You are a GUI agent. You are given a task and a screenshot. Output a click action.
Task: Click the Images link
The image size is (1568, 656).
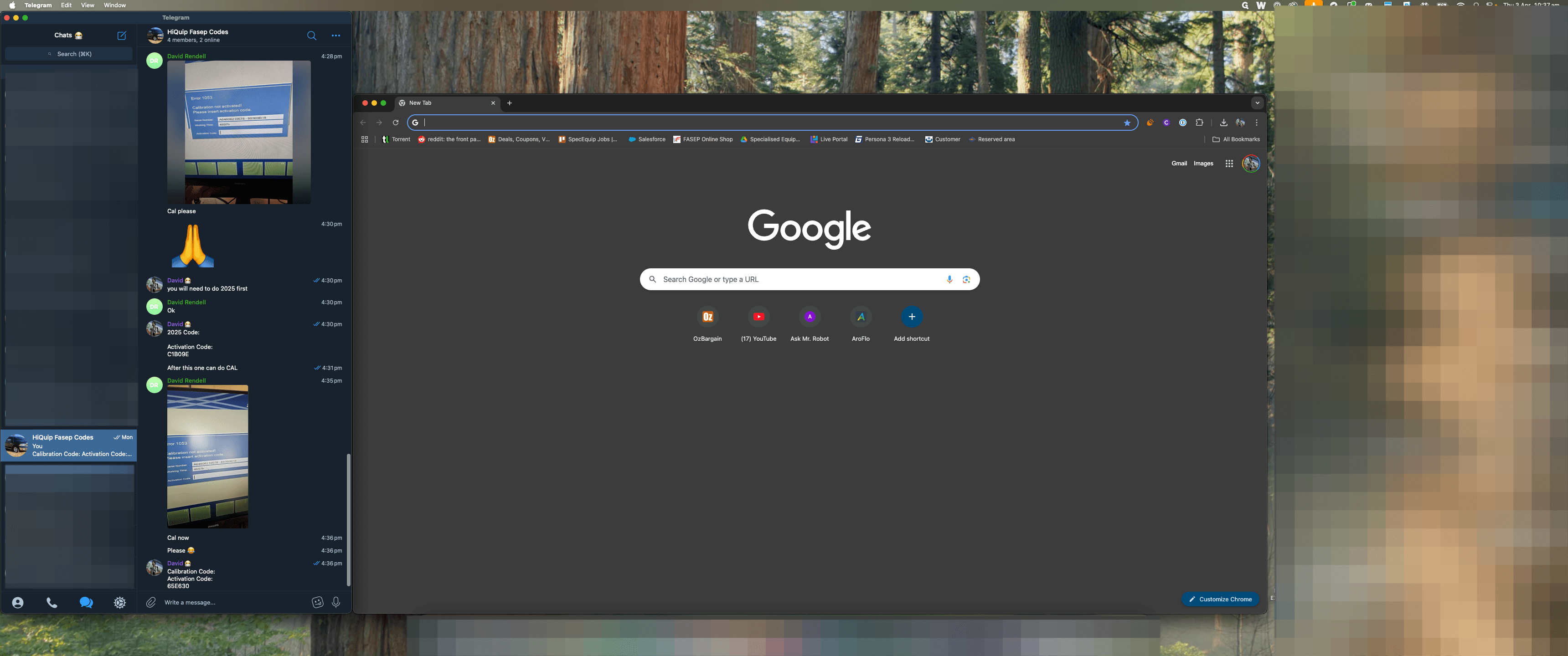click(x=1203, y=164)
